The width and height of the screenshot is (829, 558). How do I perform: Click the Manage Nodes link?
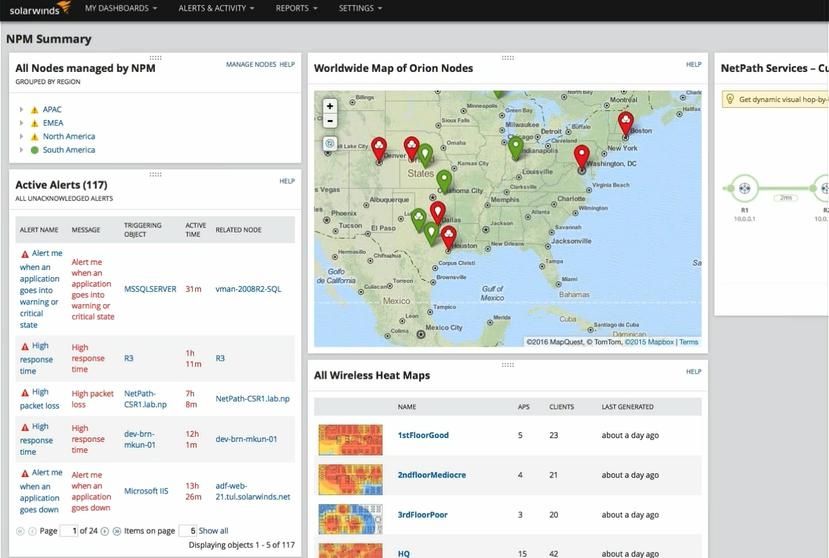coord(251,65)
